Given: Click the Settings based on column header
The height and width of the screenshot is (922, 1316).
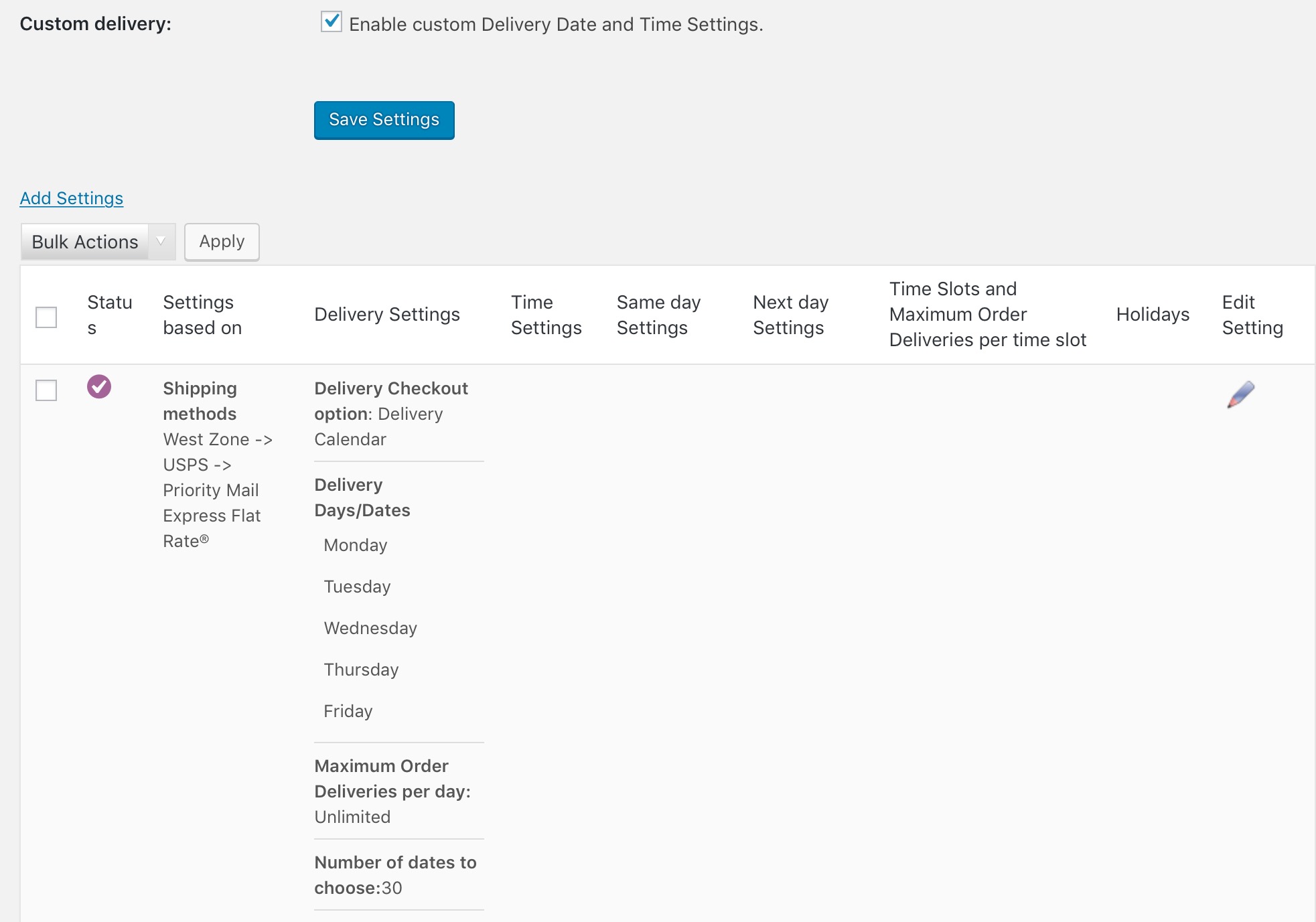Looking at the screenshot, I should pos(202,315).
